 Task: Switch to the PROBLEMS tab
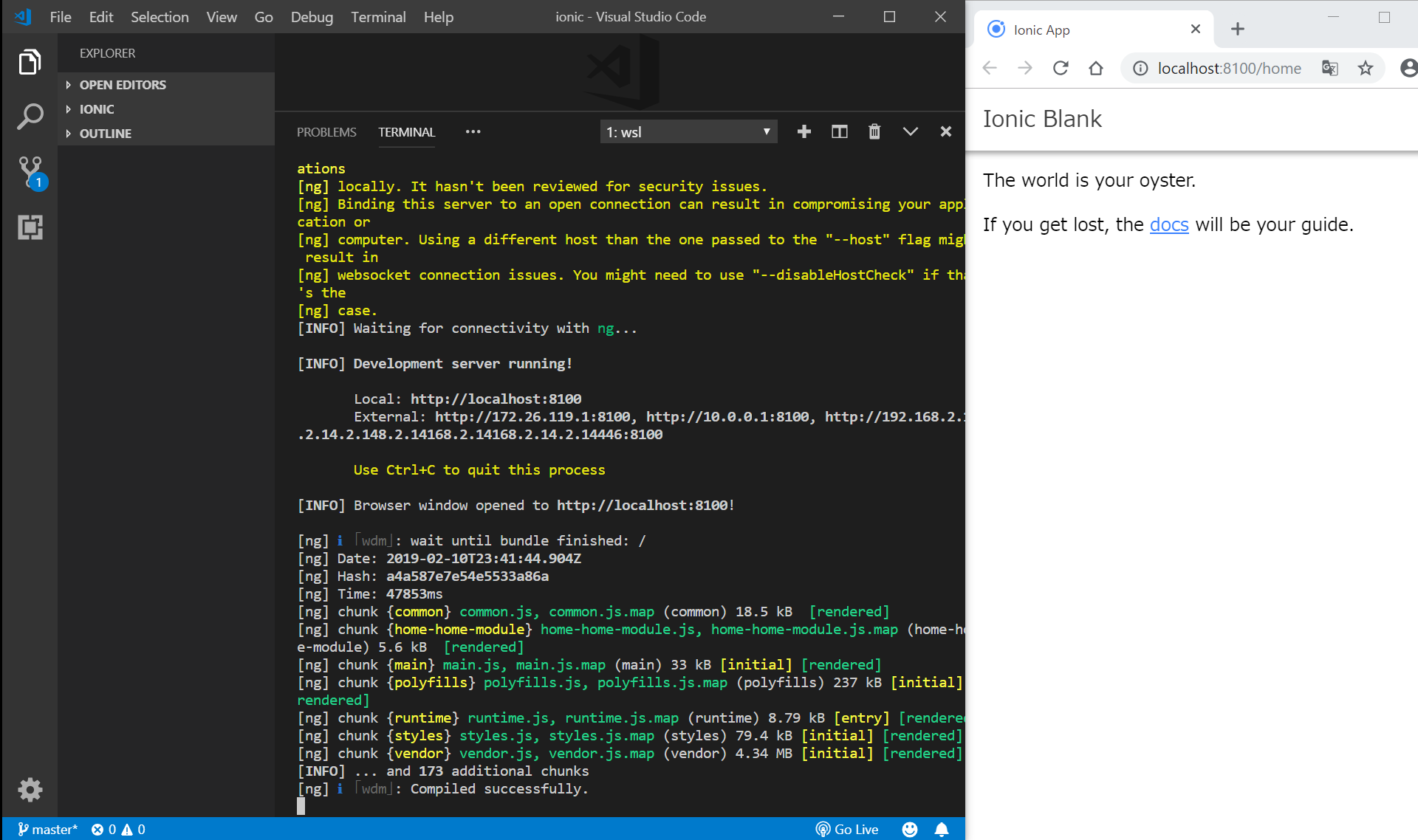326,132
